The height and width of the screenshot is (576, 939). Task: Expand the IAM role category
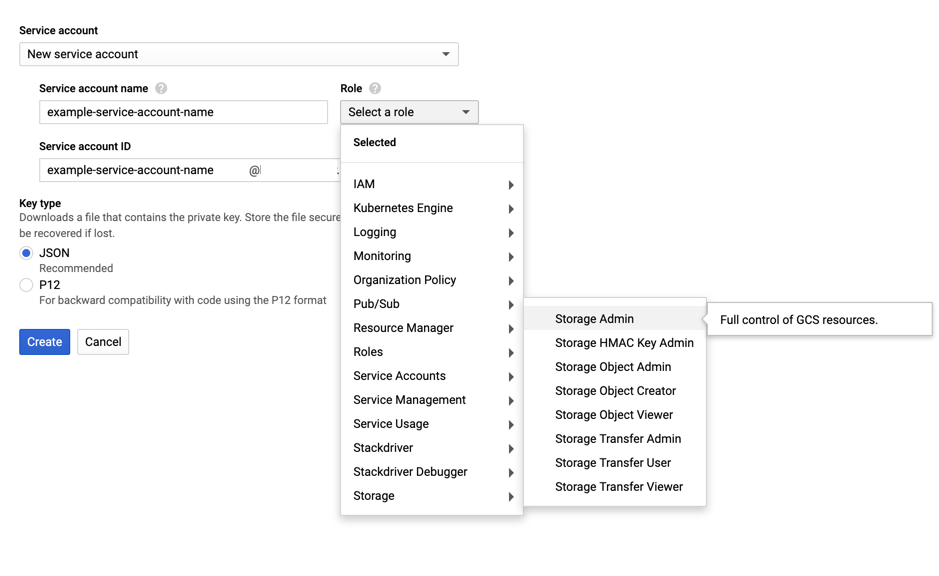432,184
